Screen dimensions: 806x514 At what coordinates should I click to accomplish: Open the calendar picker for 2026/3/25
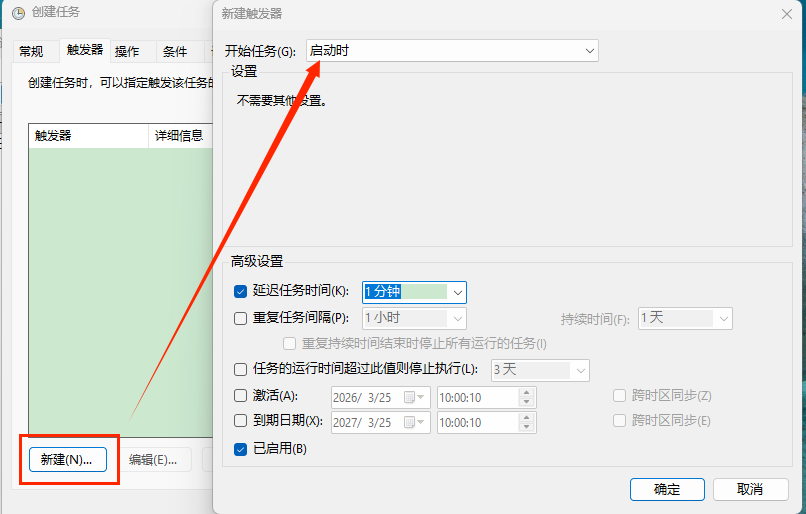414,397
